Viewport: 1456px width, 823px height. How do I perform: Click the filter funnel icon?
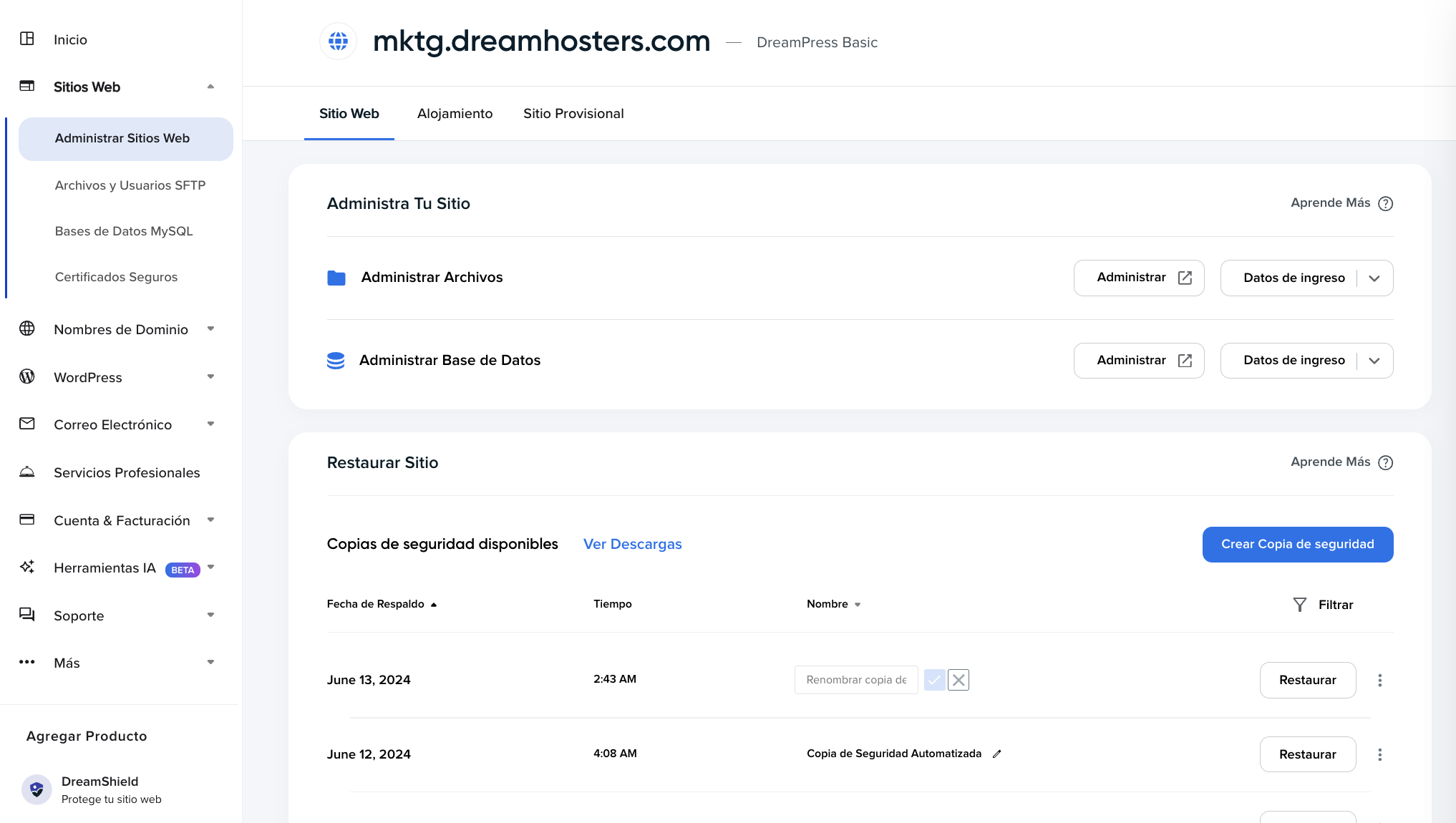click(1300, 605)
